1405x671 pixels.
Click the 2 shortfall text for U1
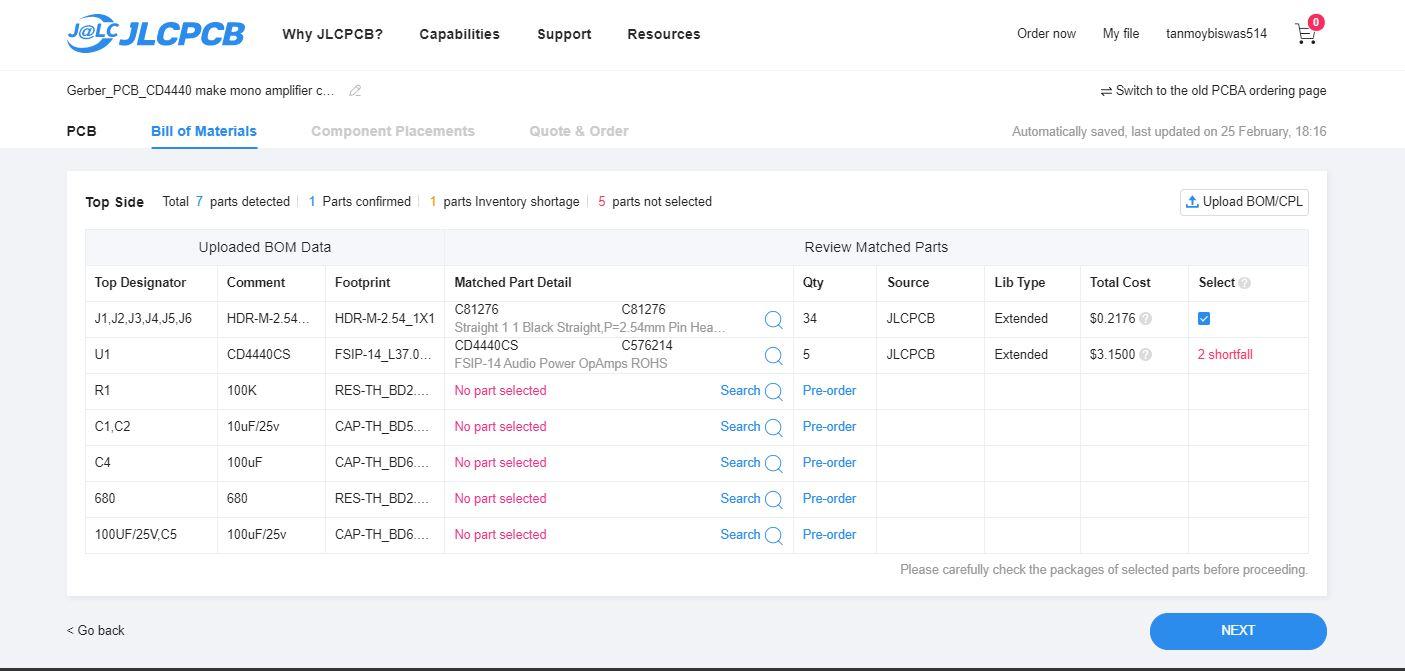pos(1225,355)
